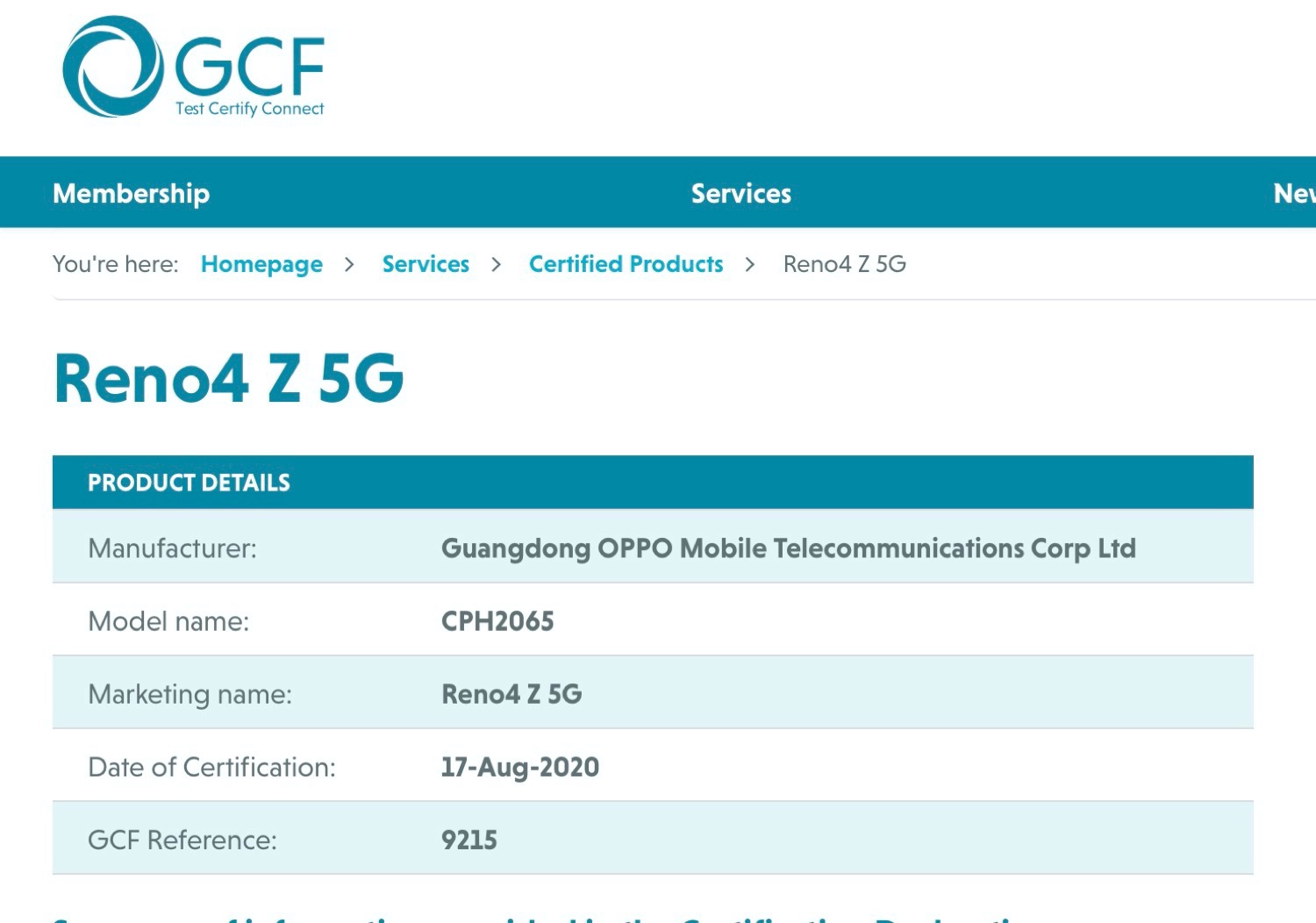Open the partially visible News menu item
This screenshot has width=1316, height=923.
pos(1294,193)
